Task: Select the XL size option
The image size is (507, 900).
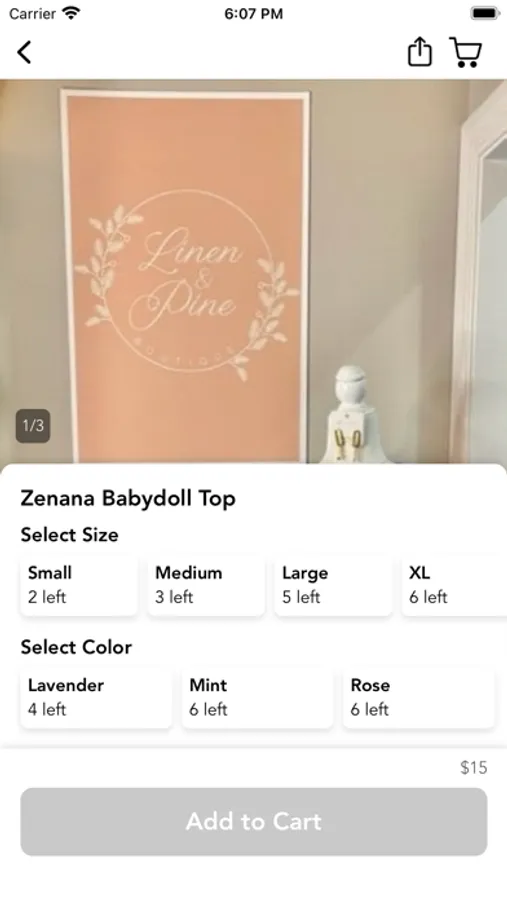Action: pos(454,585)
